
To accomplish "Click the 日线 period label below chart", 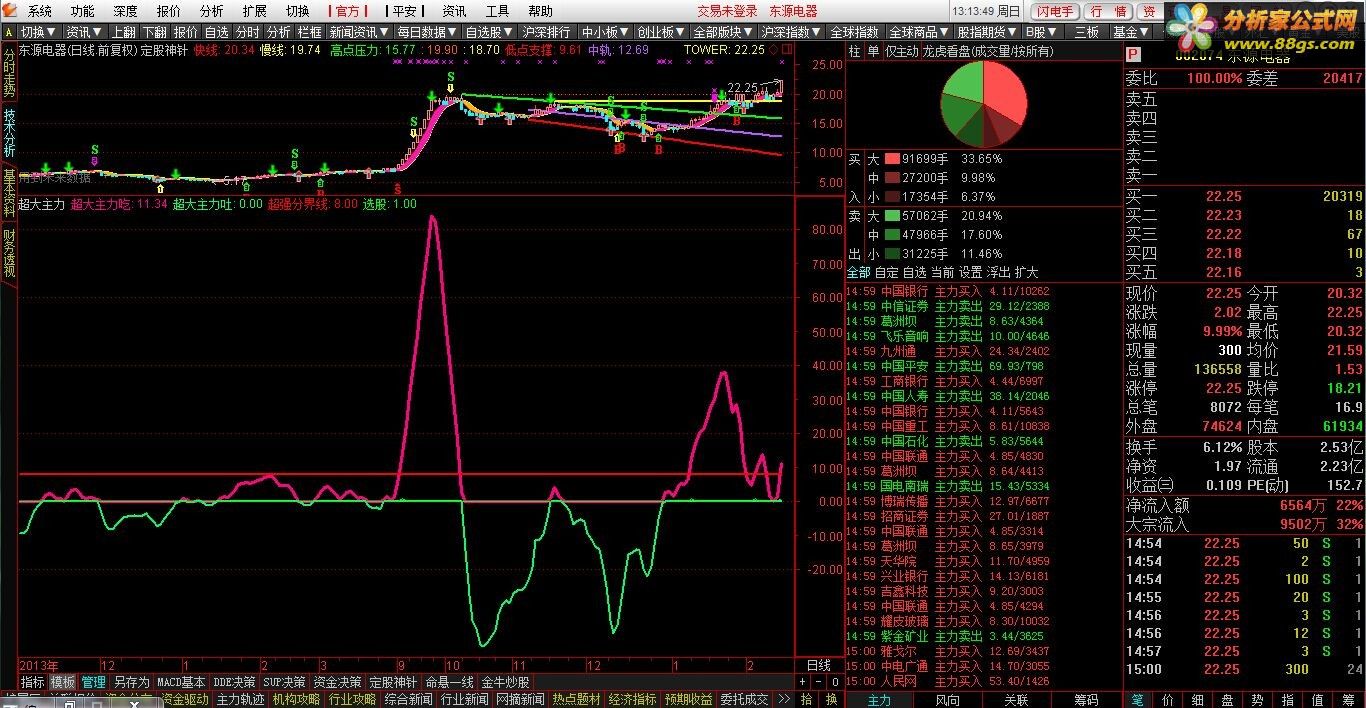I will (818, 665).
